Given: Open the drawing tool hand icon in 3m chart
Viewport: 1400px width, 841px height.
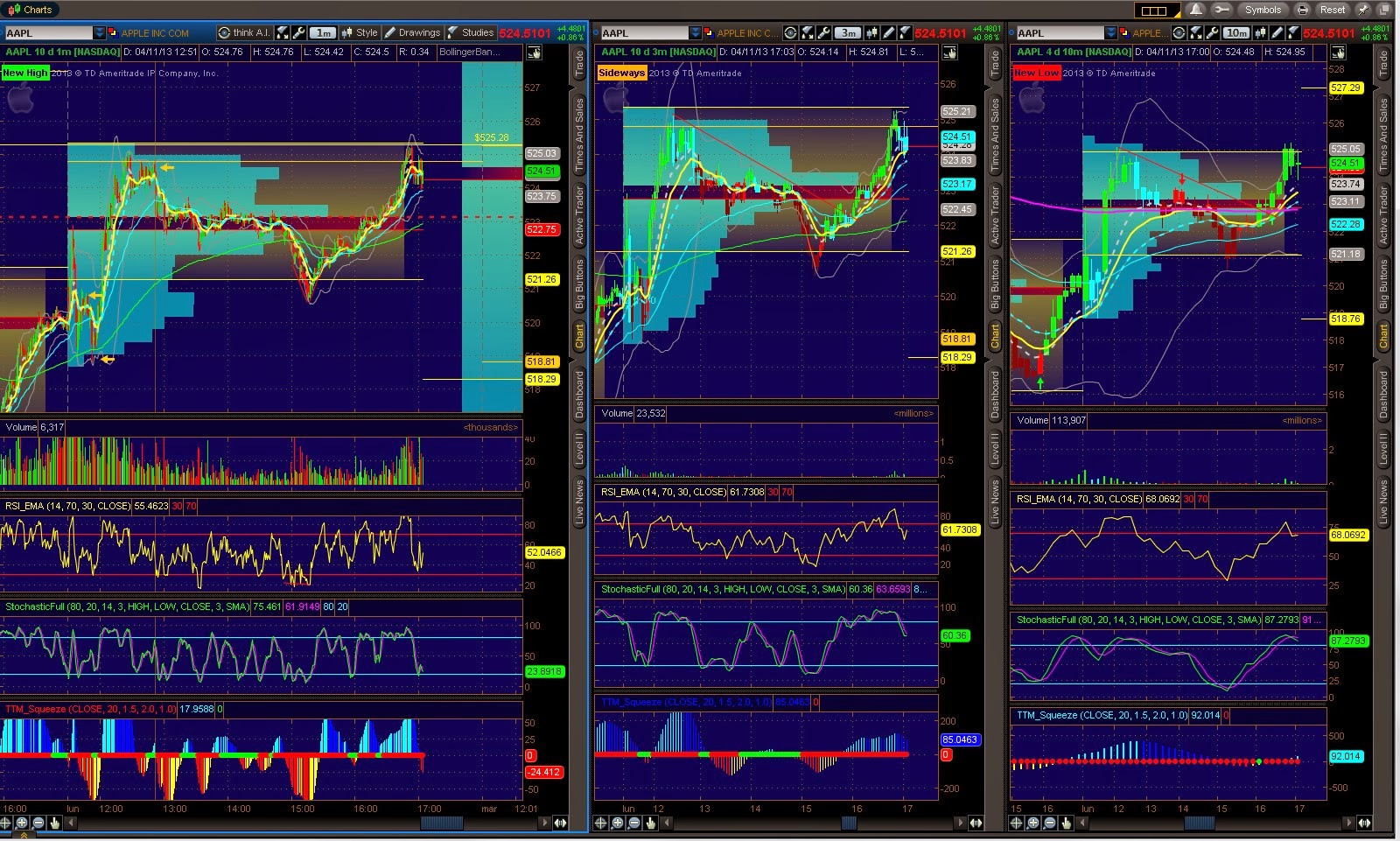Looking at the screenshot, I should (x=949, y=53).
